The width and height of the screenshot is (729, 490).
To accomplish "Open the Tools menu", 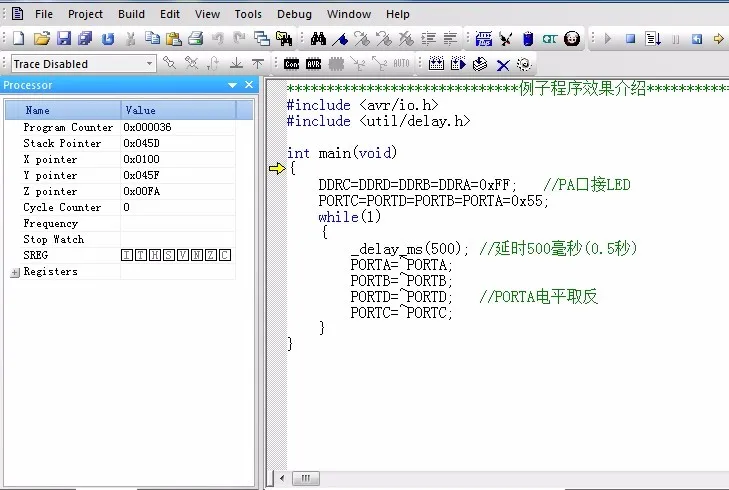I will click(x=248, y=14).
